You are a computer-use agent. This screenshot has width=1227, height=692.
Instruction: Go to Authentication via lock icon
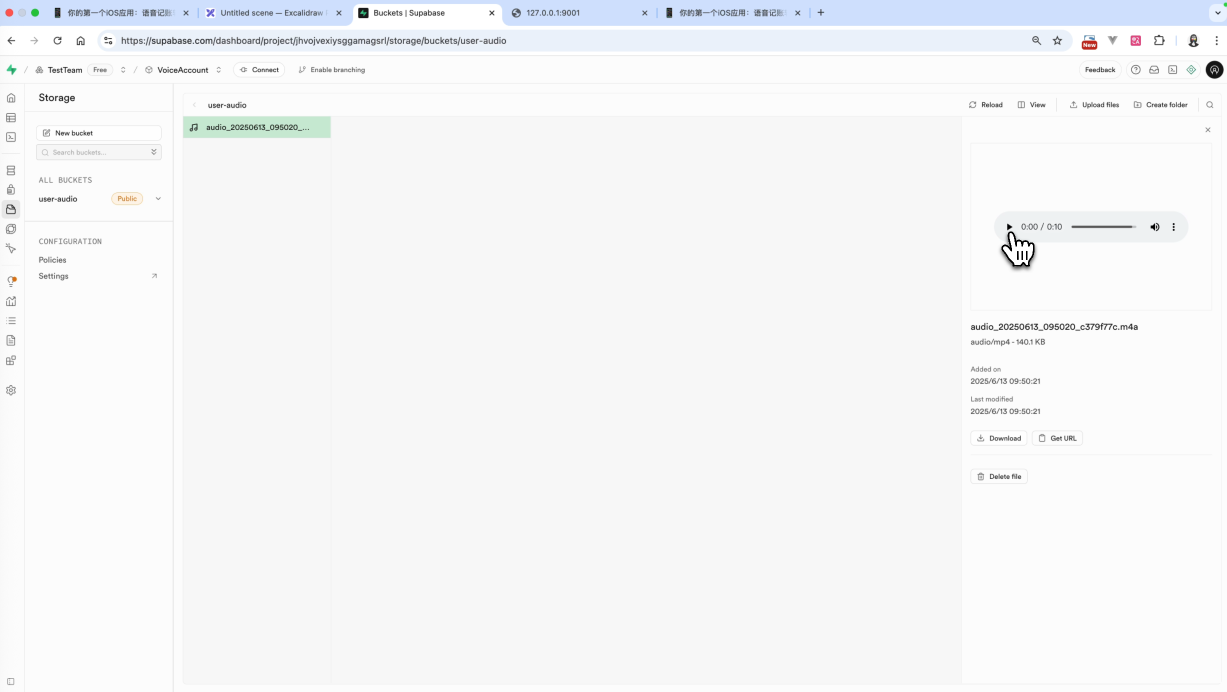[11, 190]
